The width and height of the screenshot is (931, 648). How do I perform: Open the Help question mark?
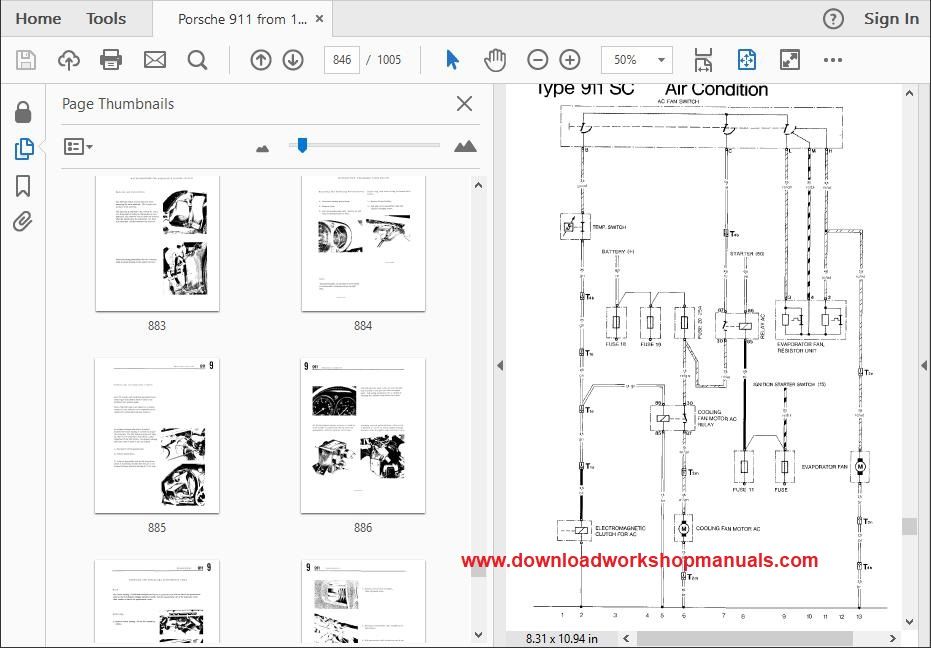coord(833,20)
